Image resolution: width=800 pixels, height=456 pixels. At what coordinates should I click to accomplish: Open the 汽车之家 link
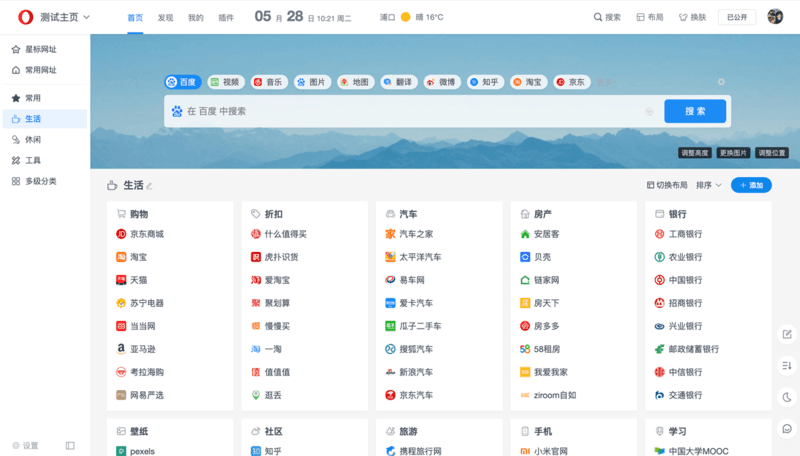pos(409,234)
